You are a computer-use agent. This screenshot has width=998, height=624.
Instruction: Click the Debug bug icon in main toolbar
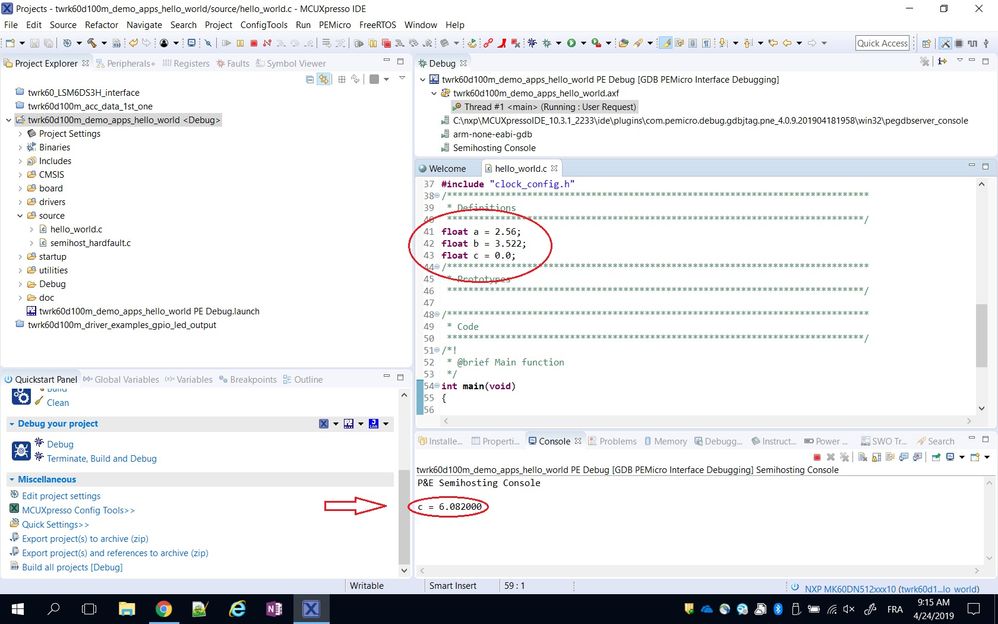pos(547,43)
